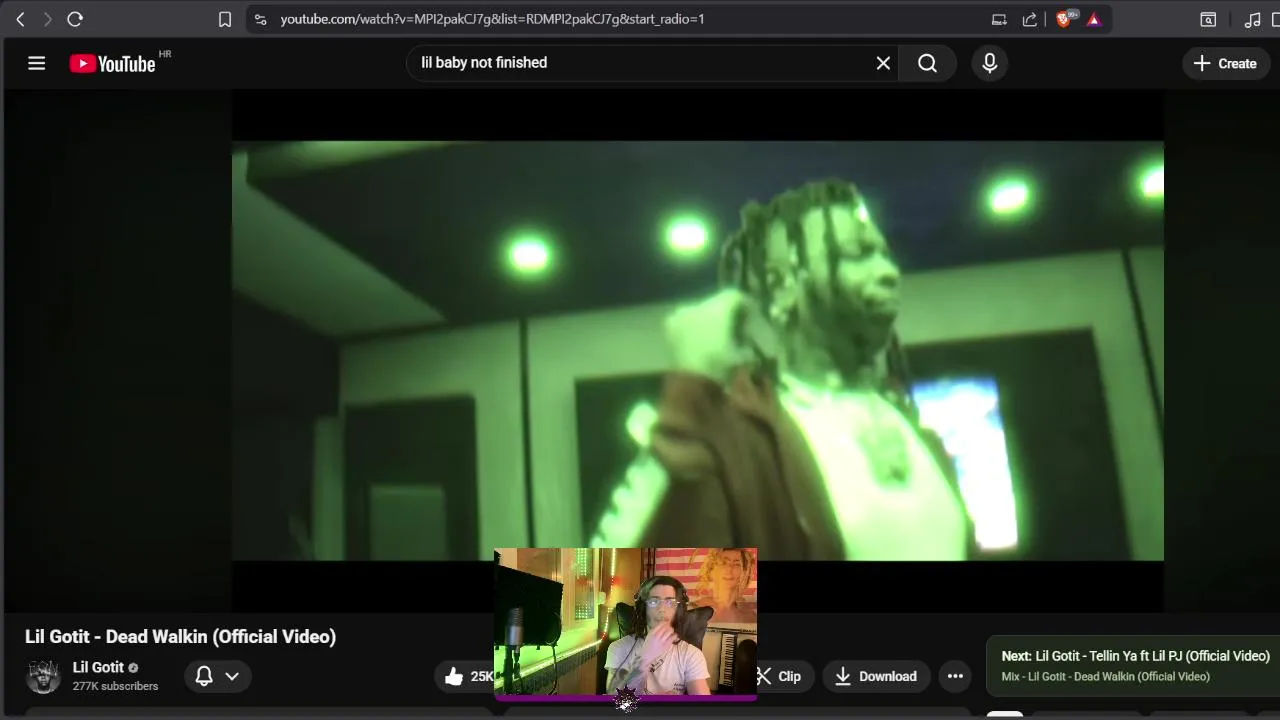Pause the Dead Walkin video player

click(698, 350)
